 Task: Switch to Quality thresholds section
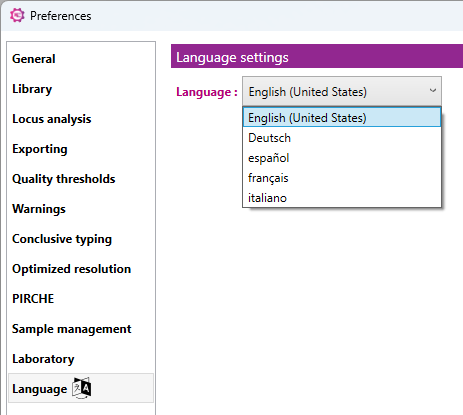pyautogui.click(x=64, y=179)
